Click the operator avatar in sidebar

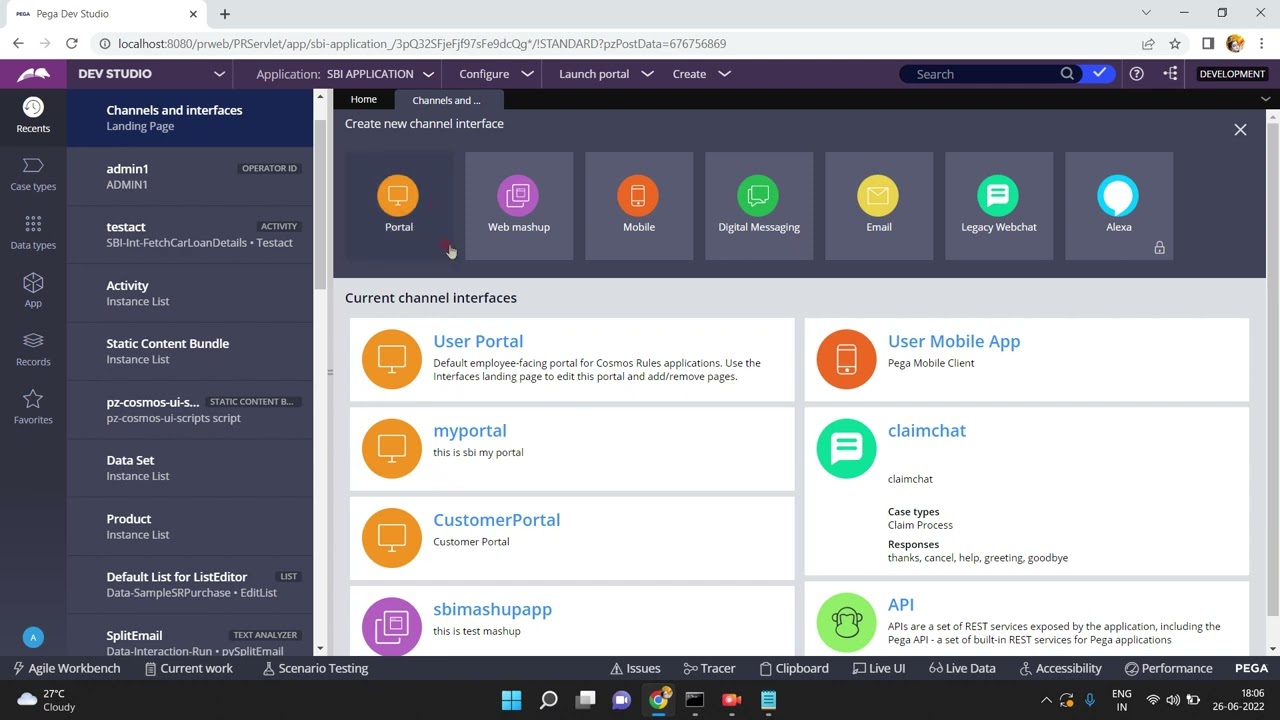[33, 637]
